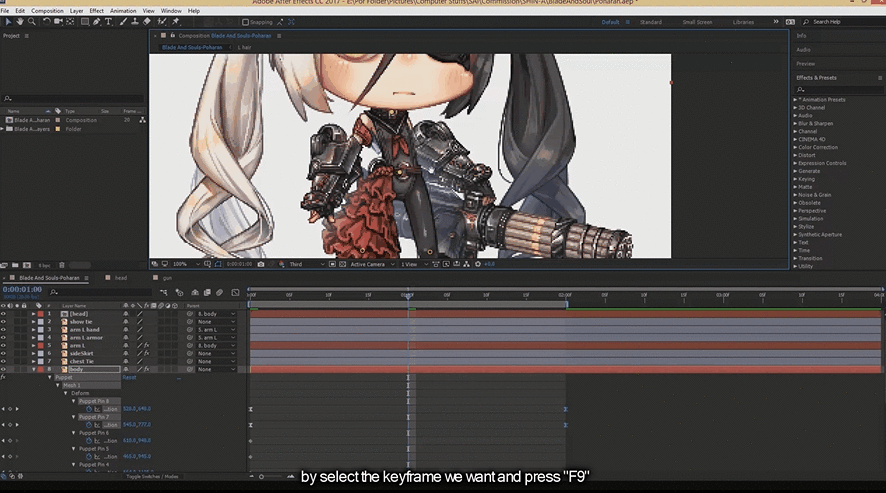Click the reset exposure gear icon

click(x=478, y=264)
